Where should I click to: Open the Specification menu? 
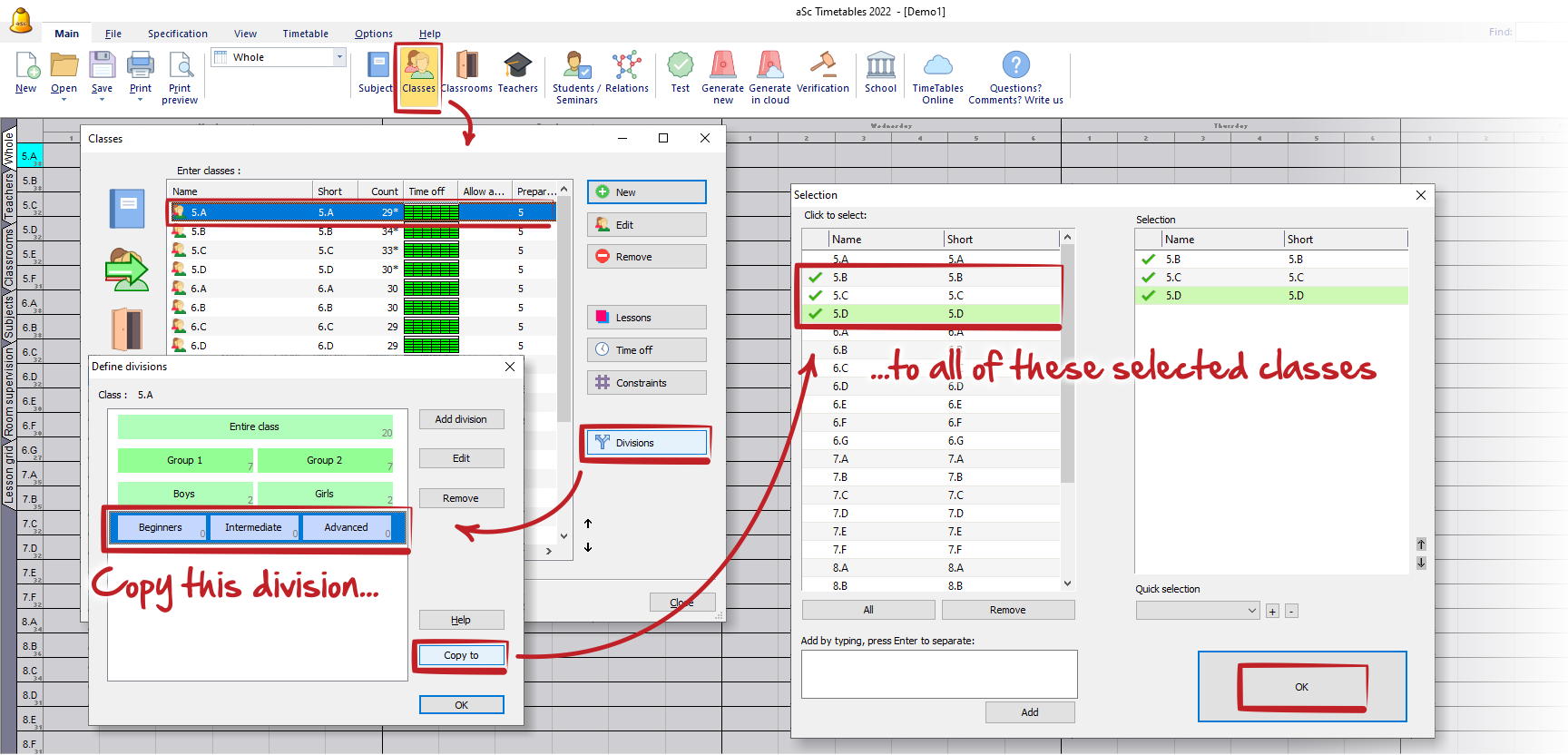(x=178, y=34)
